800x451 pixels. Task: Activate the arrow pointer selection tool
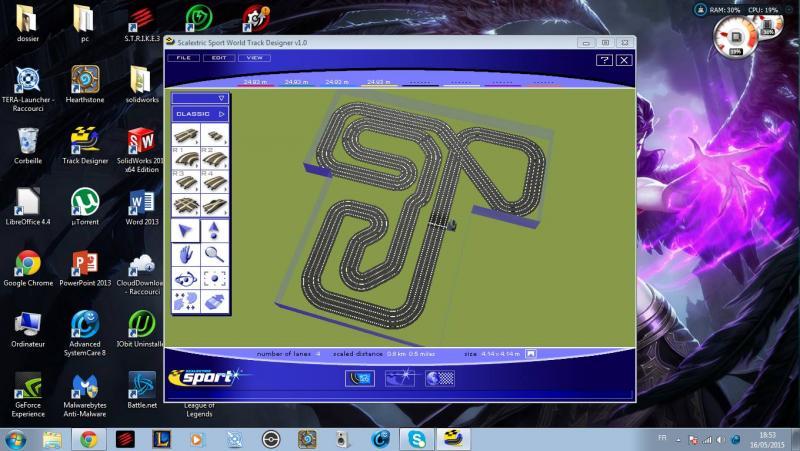tap(186, 231)
